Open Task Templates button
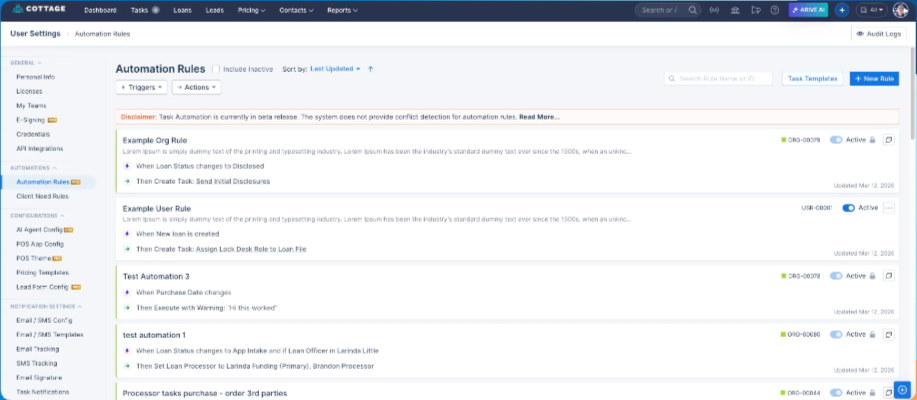This screenshot has height=400, width=917. (812, 78)
